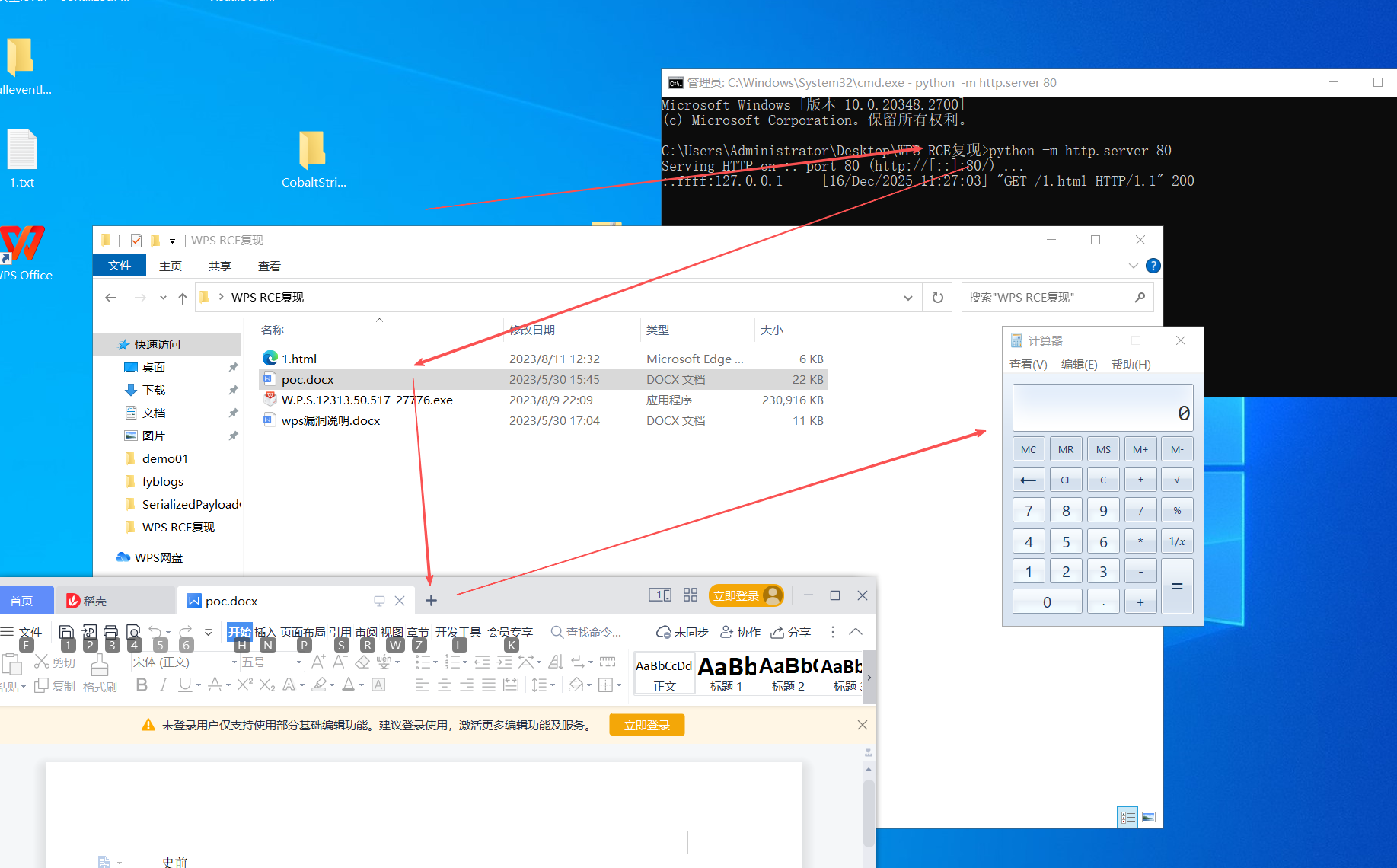Open the 页面布局 ribbon tab
This screenshot has height=868, width=1397.
[x=302, y=633]
